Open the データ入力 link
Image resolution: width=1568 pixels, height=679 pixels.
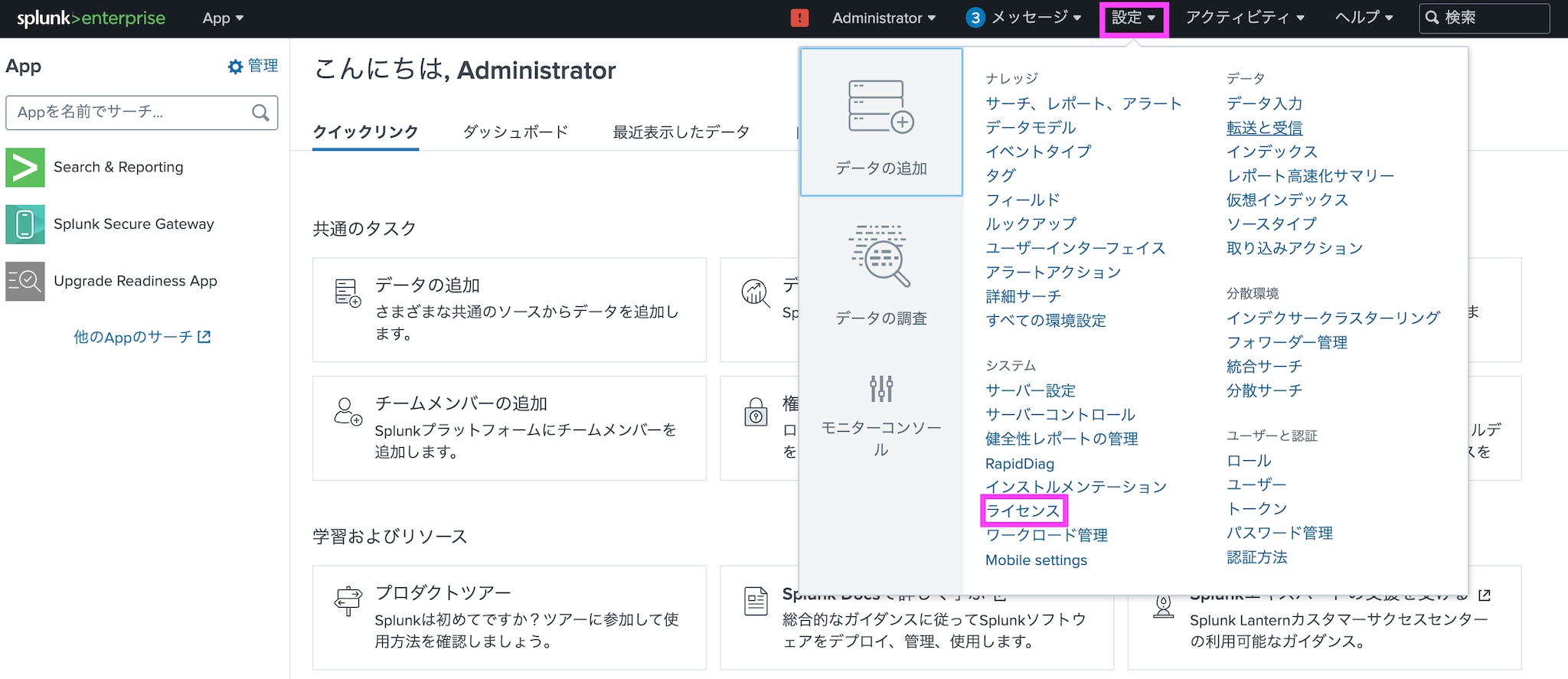click(1264, 103)
